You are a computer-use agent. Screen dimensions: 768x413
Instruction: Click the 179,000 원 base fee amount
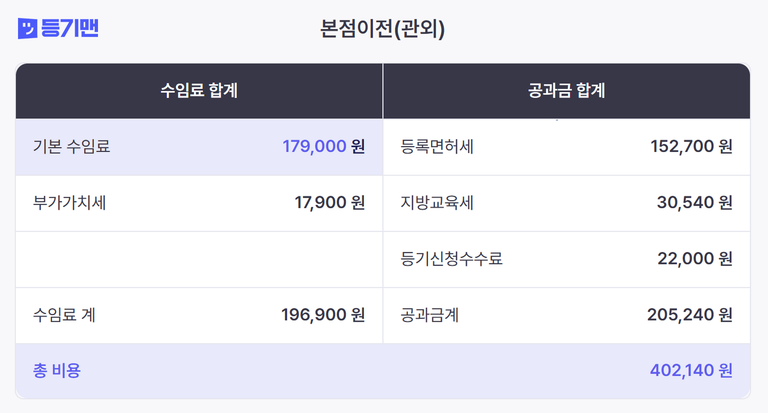coord(323,147)
